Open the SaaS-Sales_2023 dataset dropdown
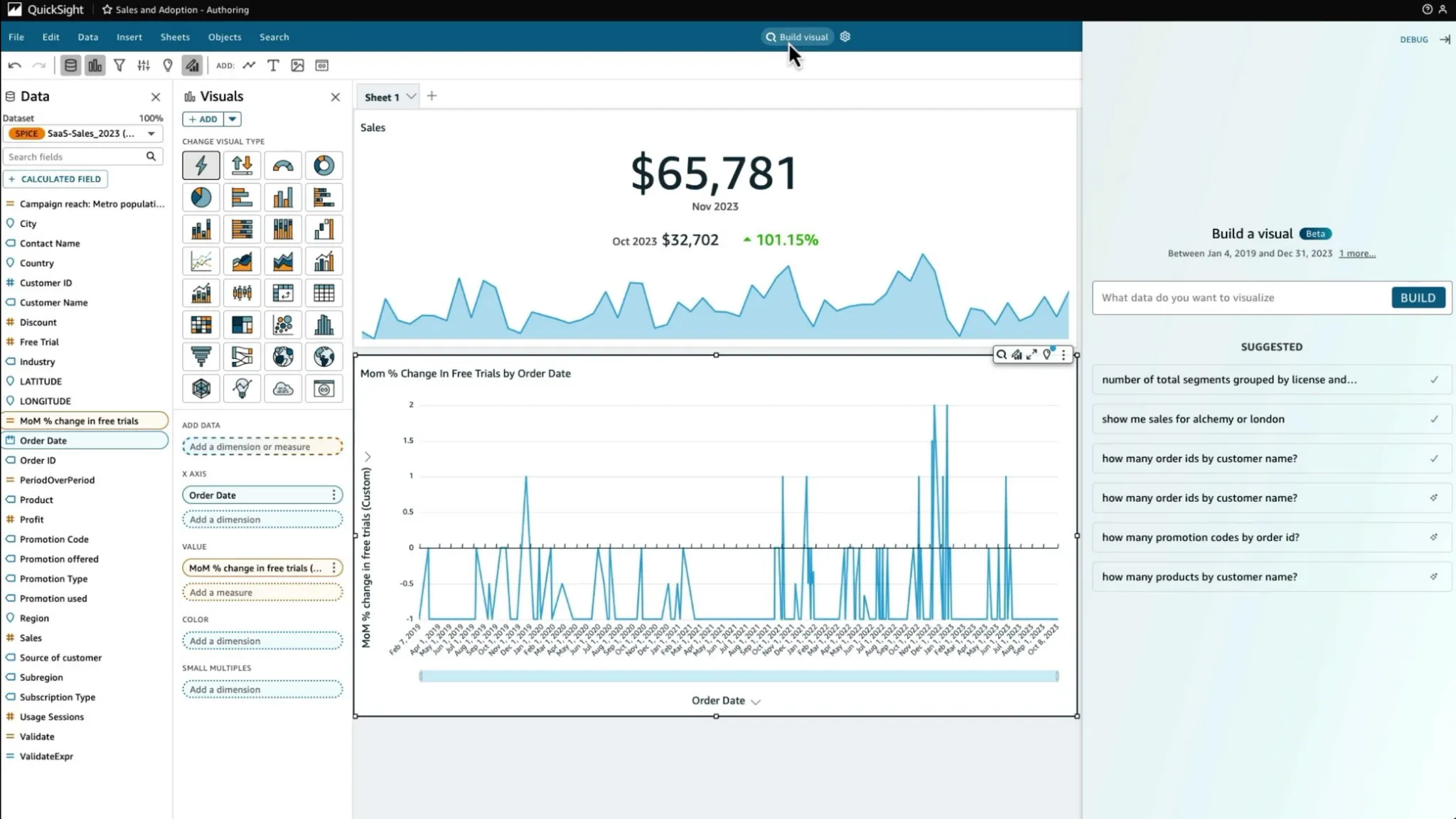This screenshot has width=1456, height=819. point(151,134)
